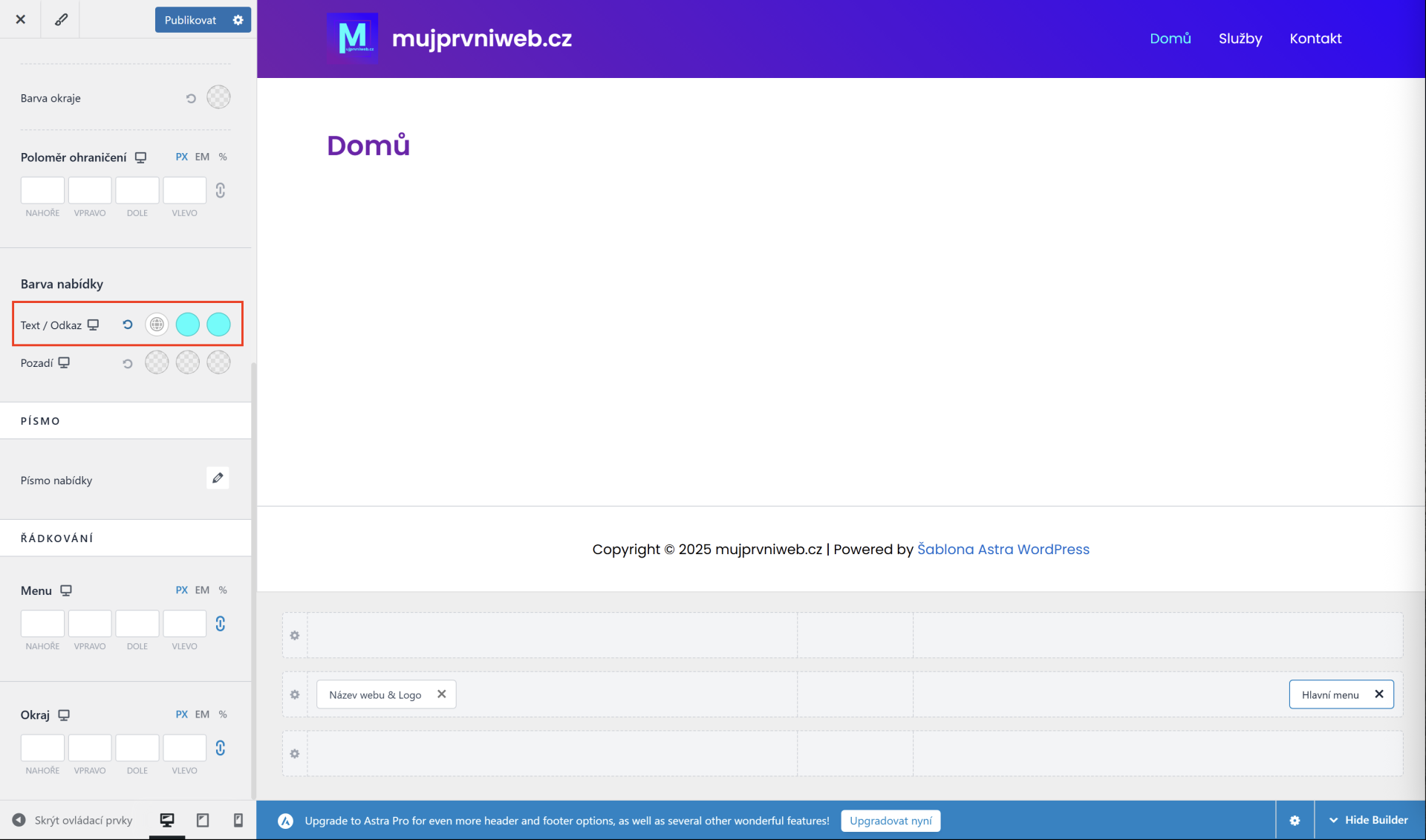Open Publikovat settings gear
The width and height of the screenshot is (1426, 840).
coord(238,20)
